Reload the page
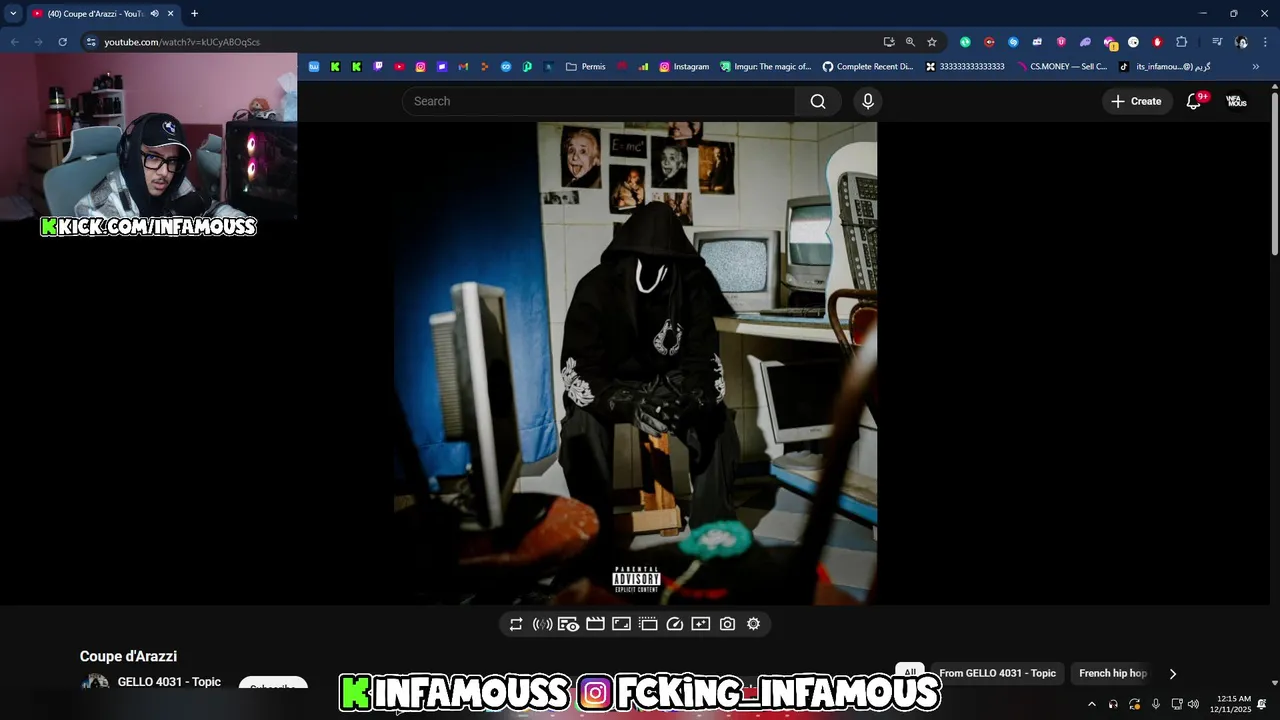 click(x=62, y=42)
